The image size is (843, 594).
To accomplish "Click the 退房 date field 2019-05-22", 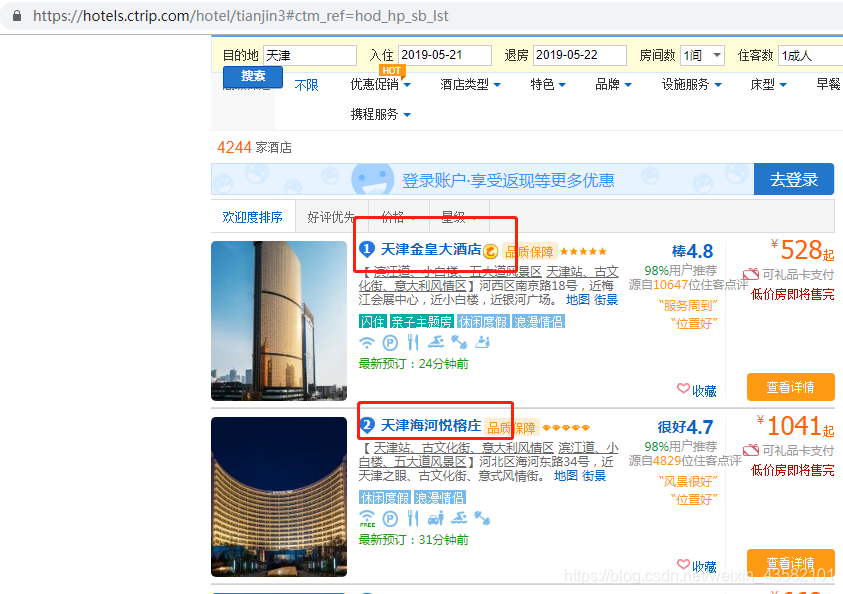I will 580,55.
